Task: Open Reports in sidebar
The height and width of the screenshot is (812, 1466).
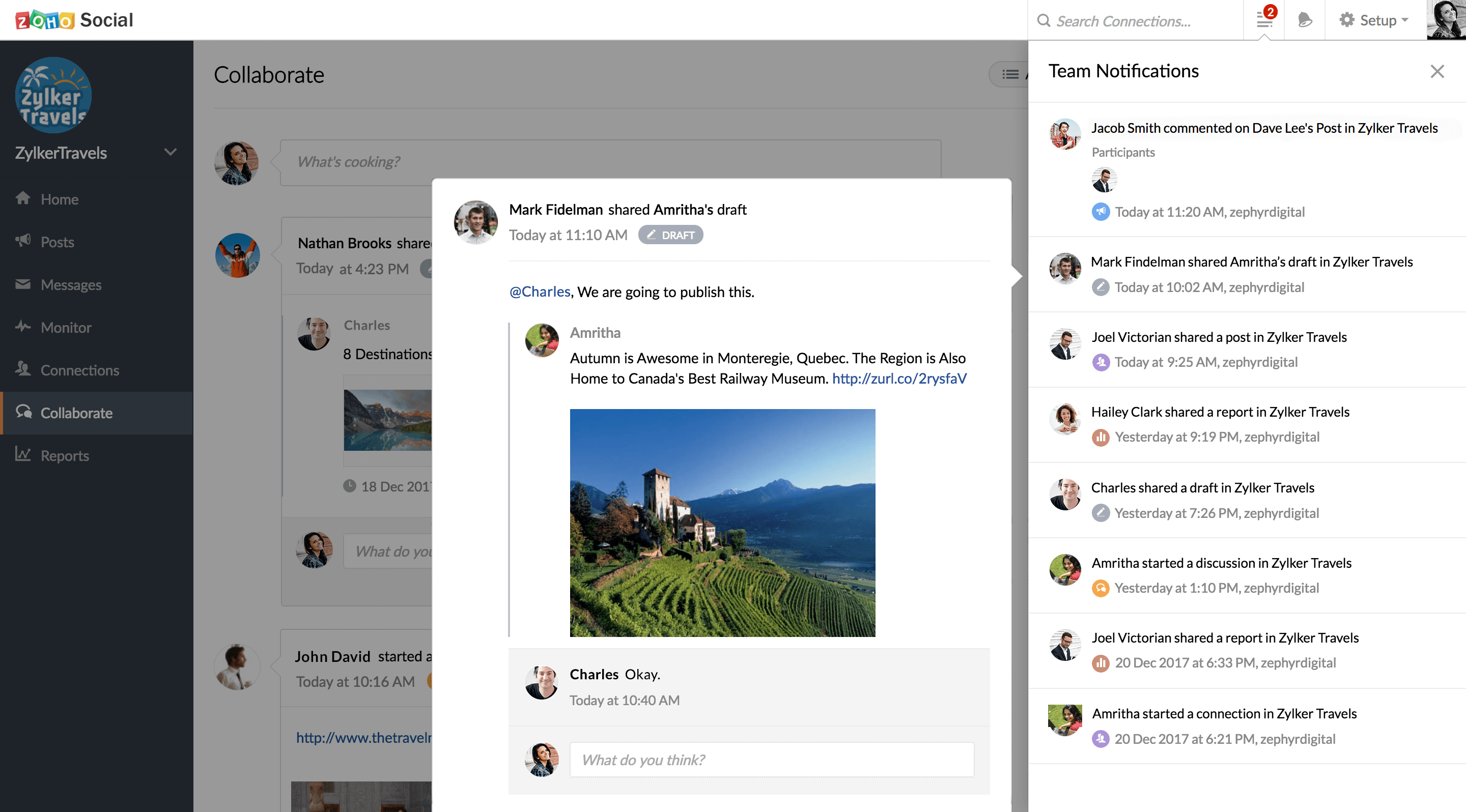Action: 97,455
